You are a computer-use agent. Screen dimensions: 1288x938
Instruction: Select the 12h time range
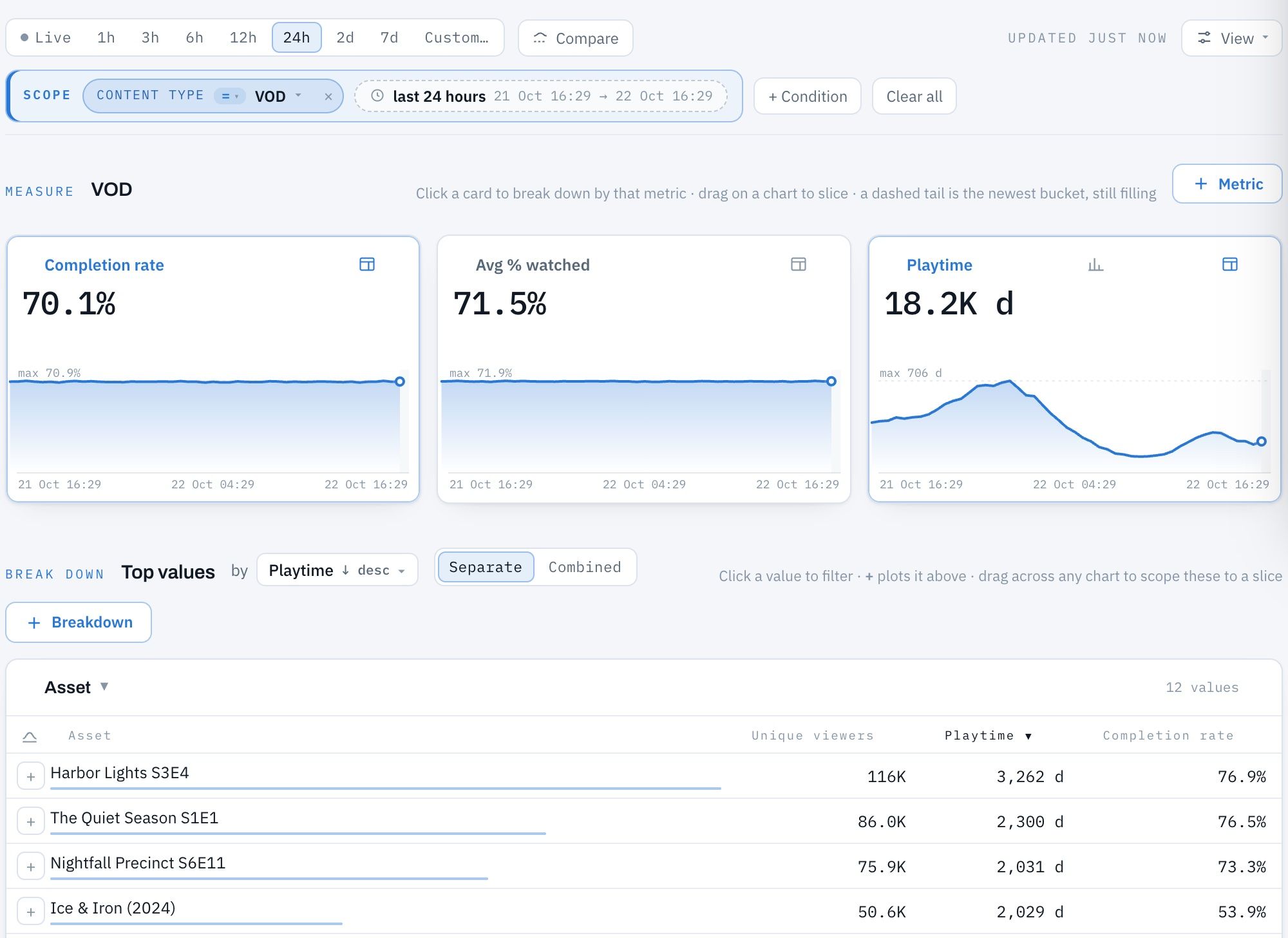coord(243,37)
